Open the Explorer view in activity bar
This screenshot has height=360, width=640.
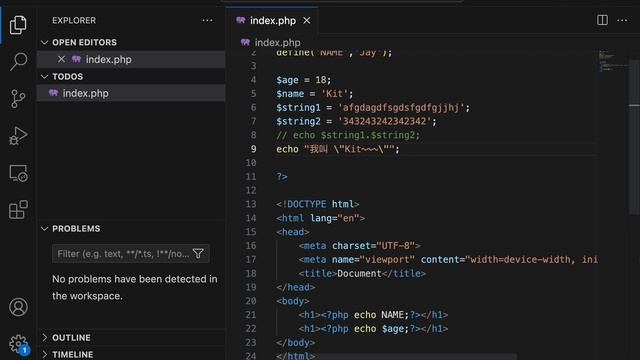coord(18,24)
